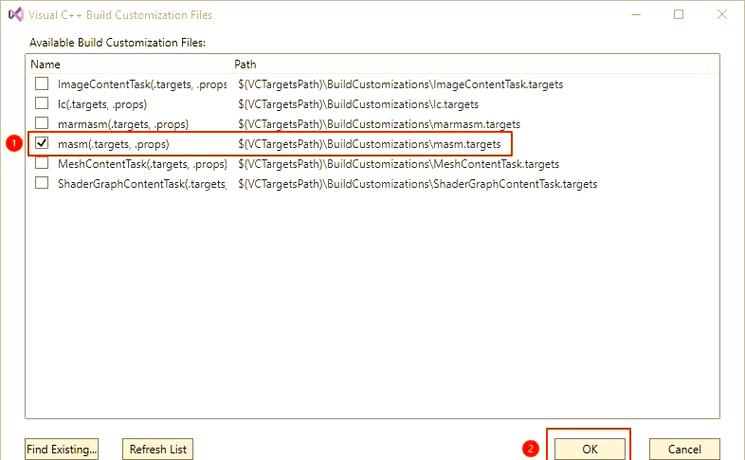Image resolution: width=745 pixels, height=460 pixels.
Task: Minimize the Build Customization Files dialog
Action: coord(636,14)
